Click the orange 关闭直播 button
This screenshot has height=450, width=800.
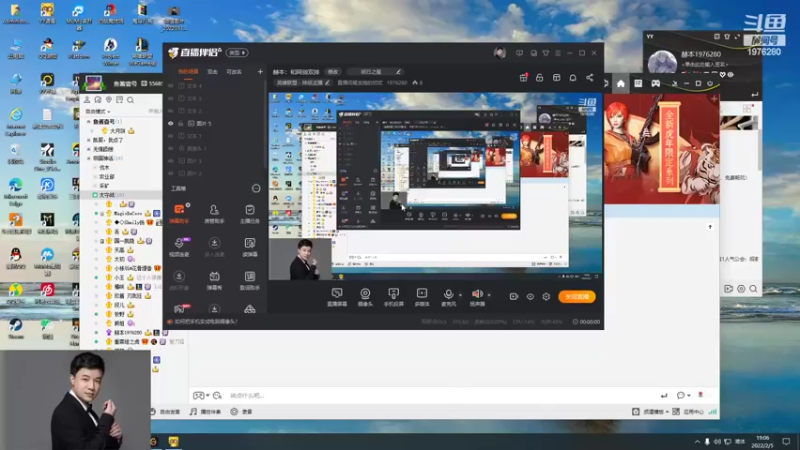click(x=577, y=296)
